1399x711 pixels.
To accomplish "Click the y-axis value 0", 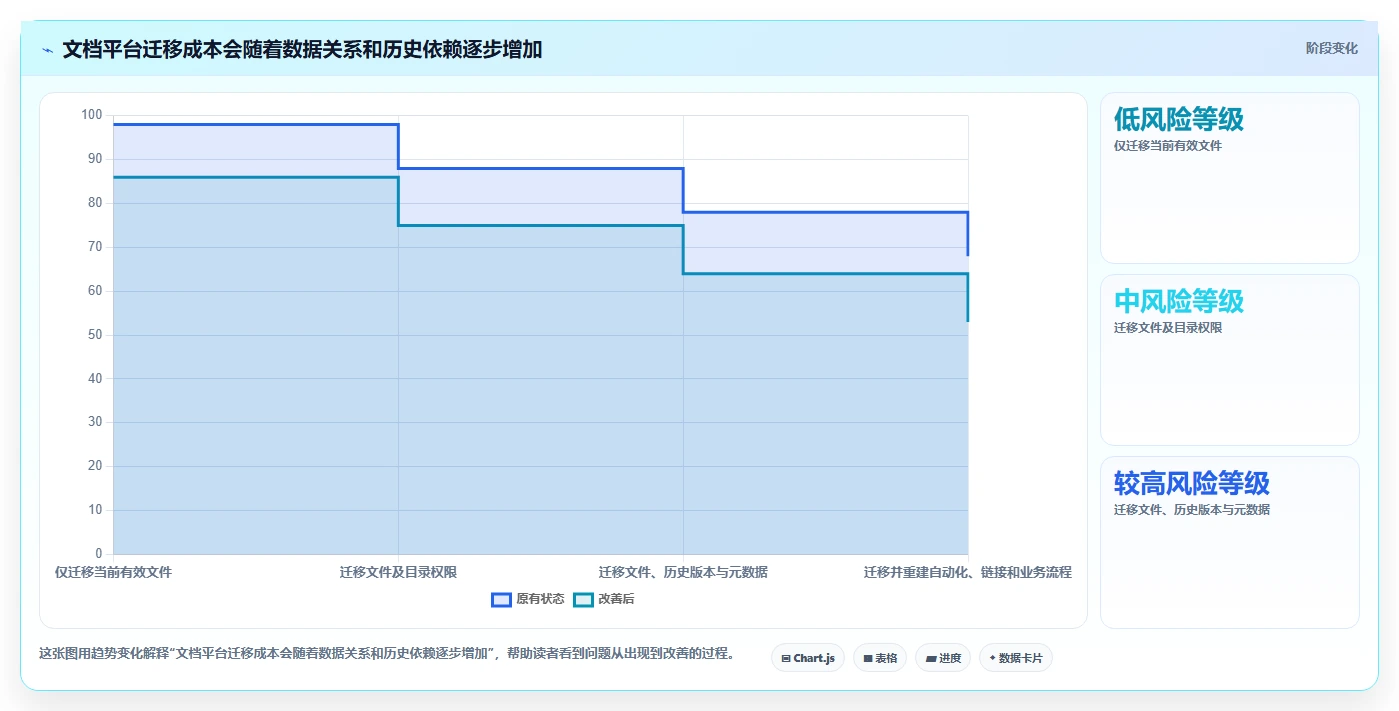I will pyautogui.click(x=99, y=553).
